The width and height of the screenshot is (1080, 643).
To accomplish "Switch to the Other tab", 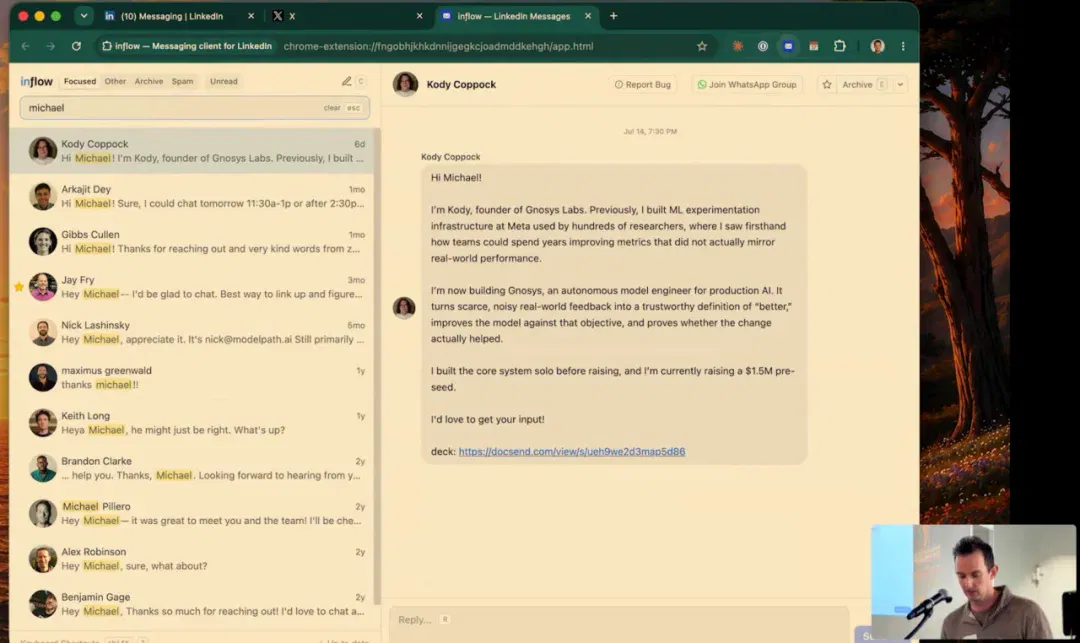I will tap(115, 81).
